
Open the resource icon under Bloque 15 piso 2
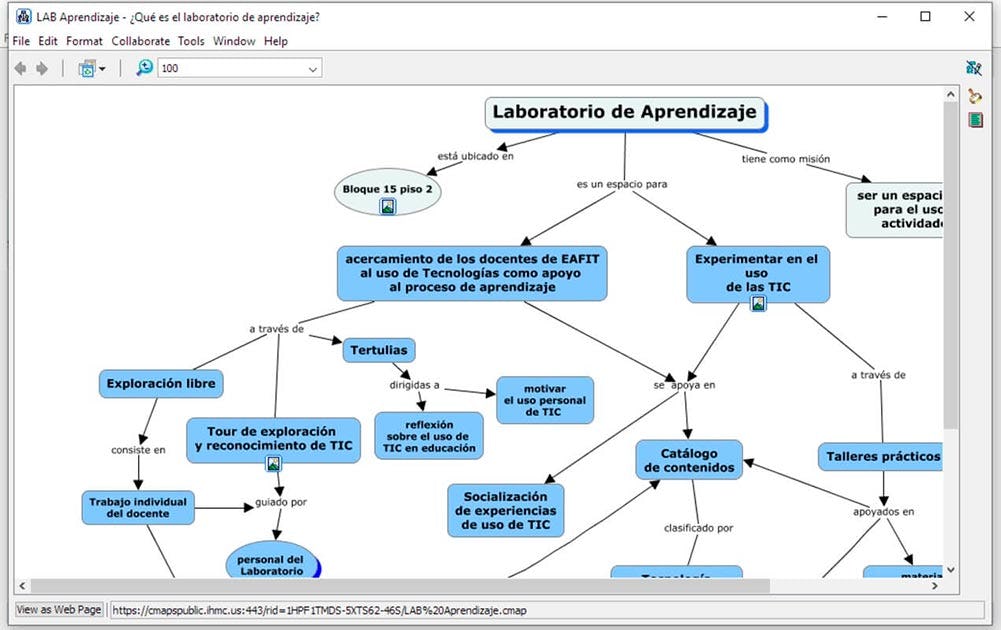[388, 205]
